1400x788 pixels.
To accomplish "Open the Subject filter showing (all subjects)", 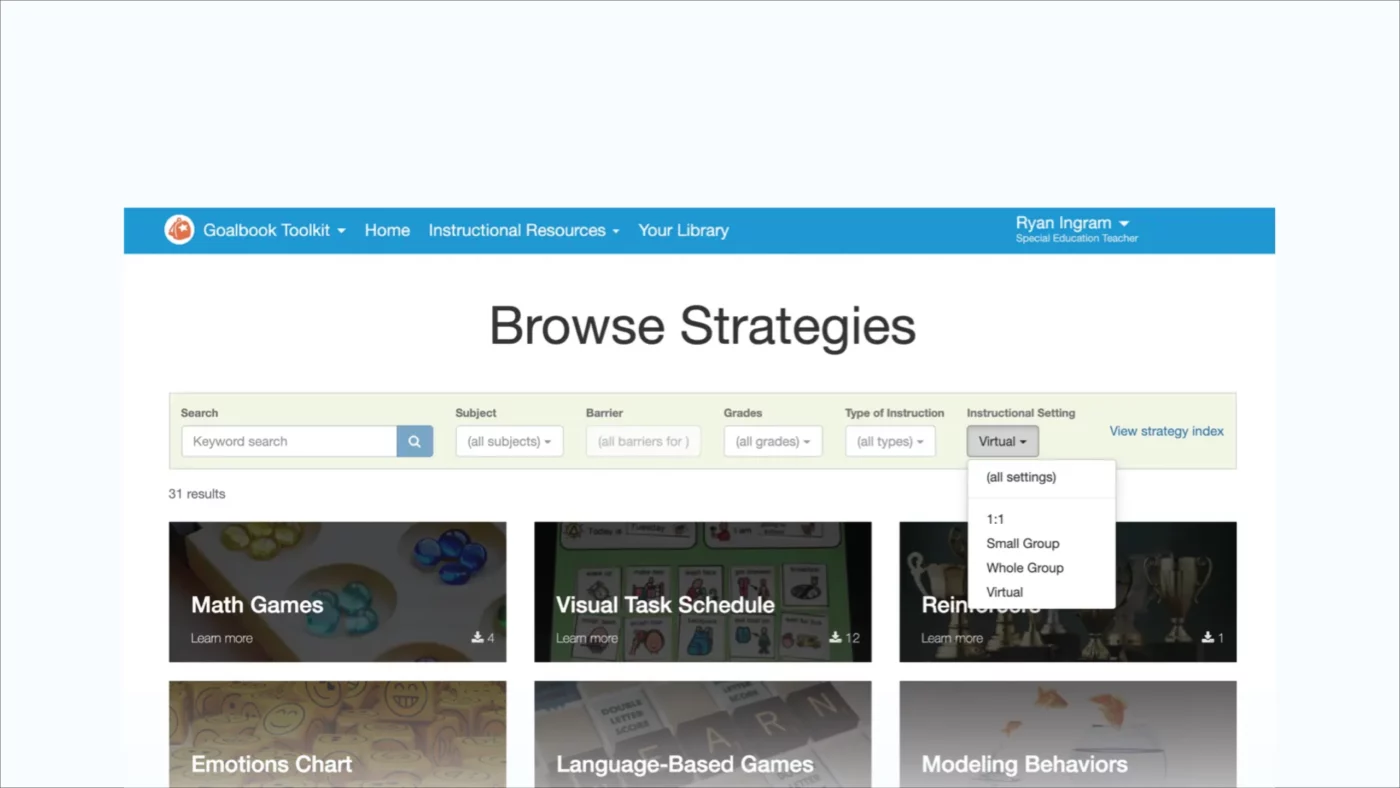I will (x=509, y=441).
